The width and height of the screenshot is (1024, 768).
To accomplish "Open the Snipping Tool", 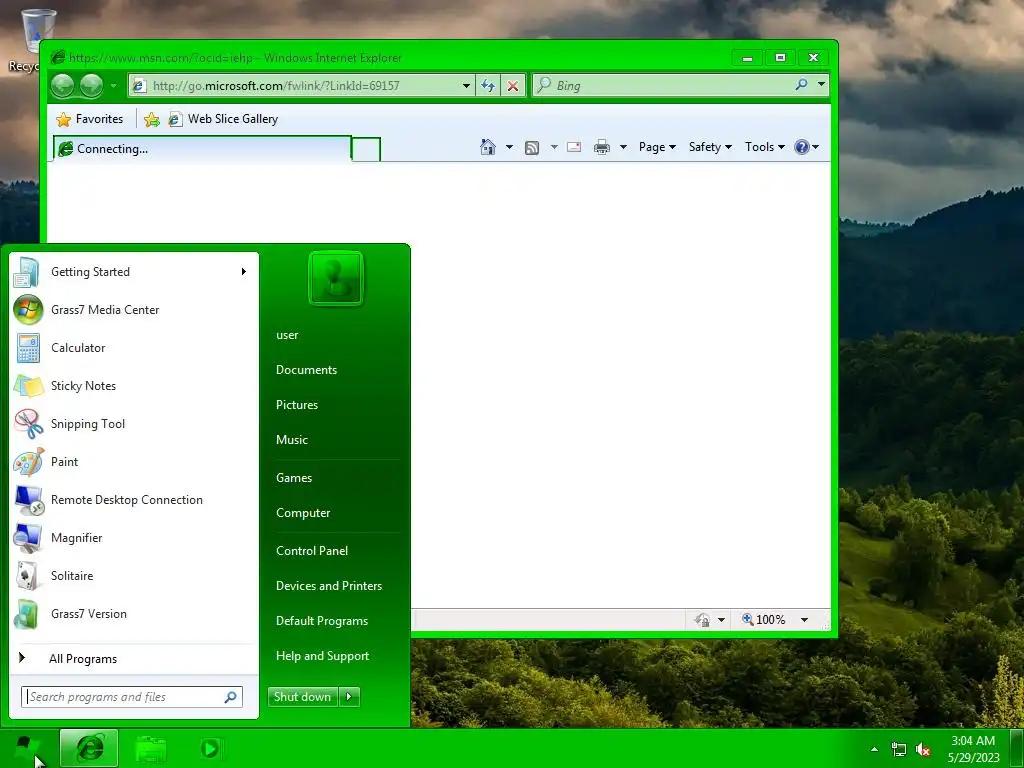I will [134, 424].
